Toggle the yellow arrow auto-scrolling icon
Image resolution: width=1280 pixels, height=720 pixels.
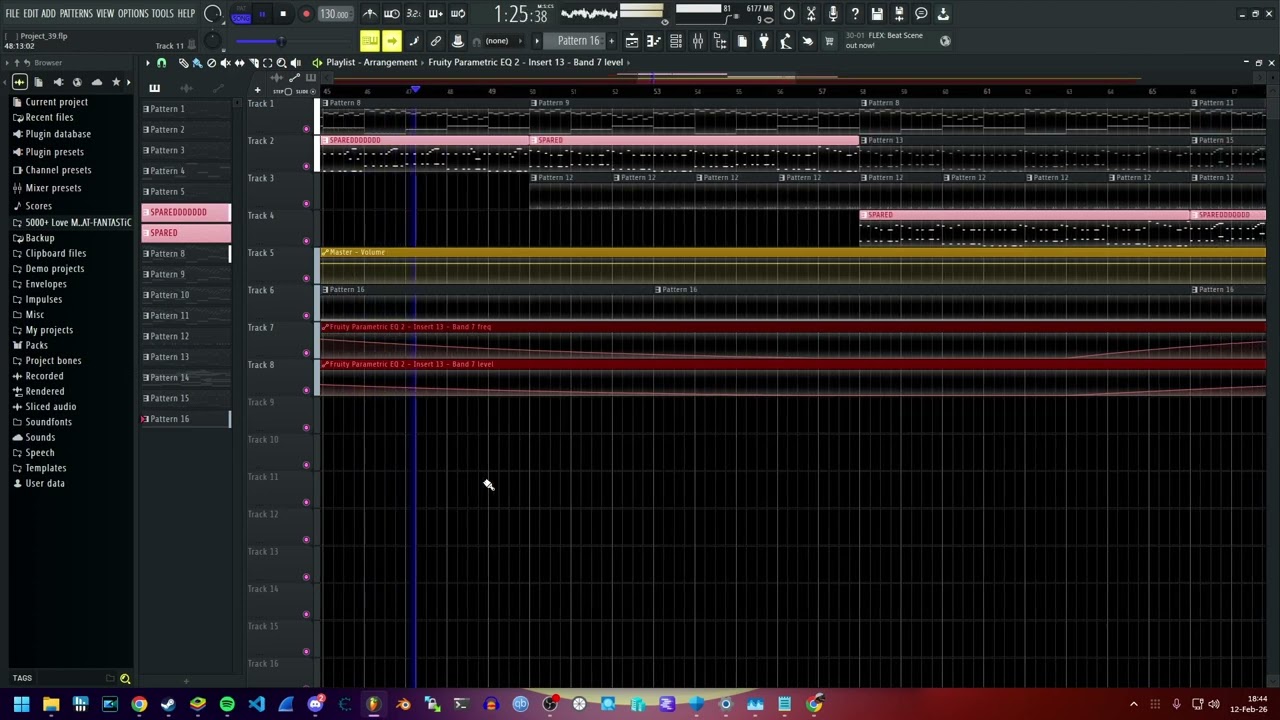pyautogui.click(x=392, y=41)
